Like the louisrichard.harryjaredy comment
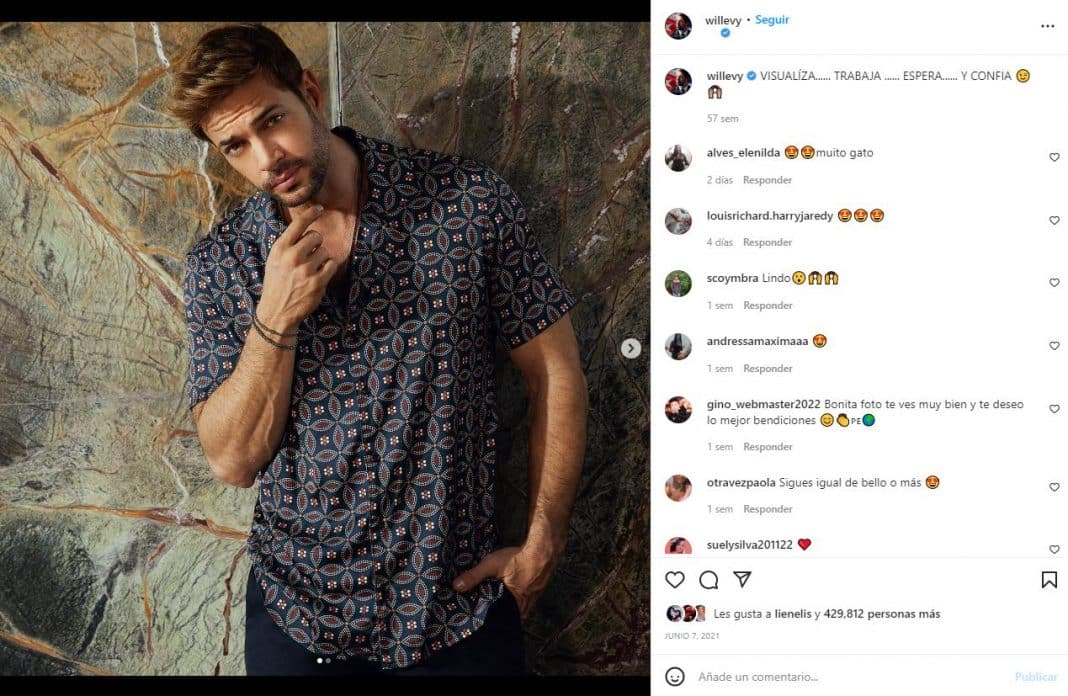The height and width of the screenshot is (696, 1068). [1054, 220]
